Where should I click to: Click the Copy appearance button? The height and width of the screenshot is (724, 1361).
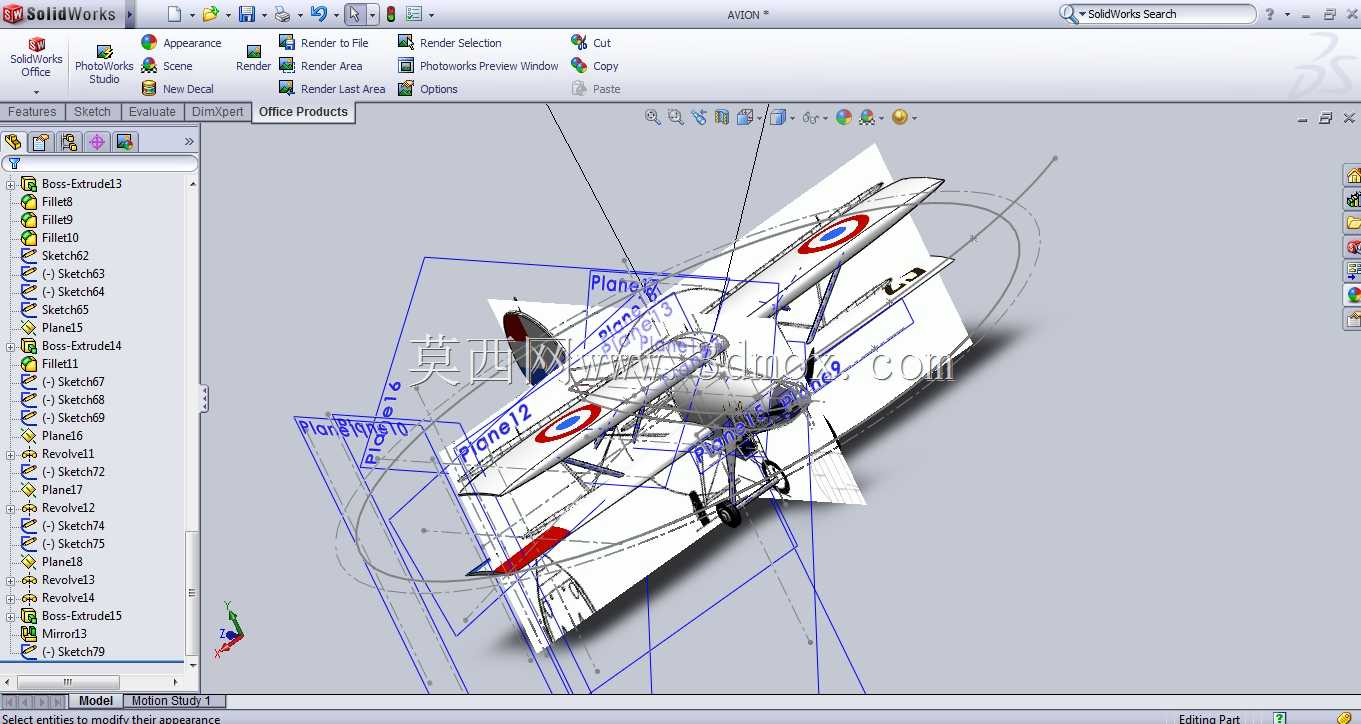coord(595,66)
